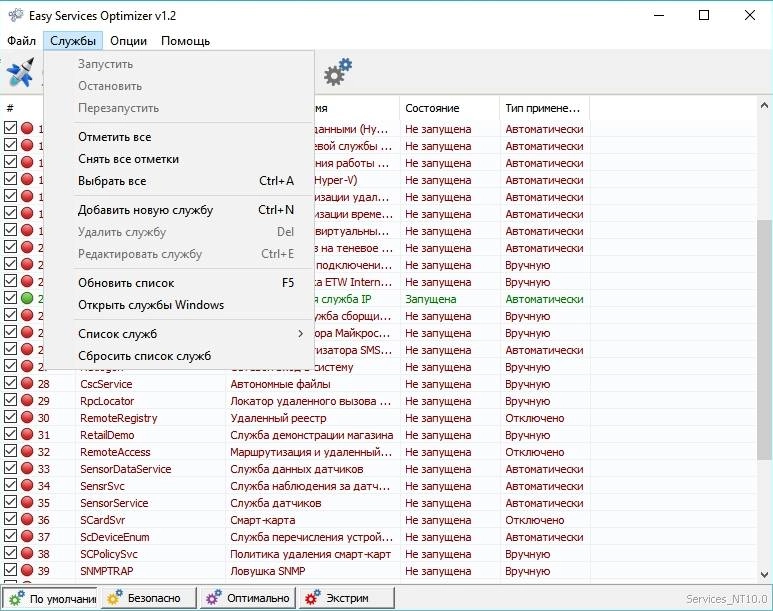Toggle checkbox for CscService row

click(x=10, y=383)
